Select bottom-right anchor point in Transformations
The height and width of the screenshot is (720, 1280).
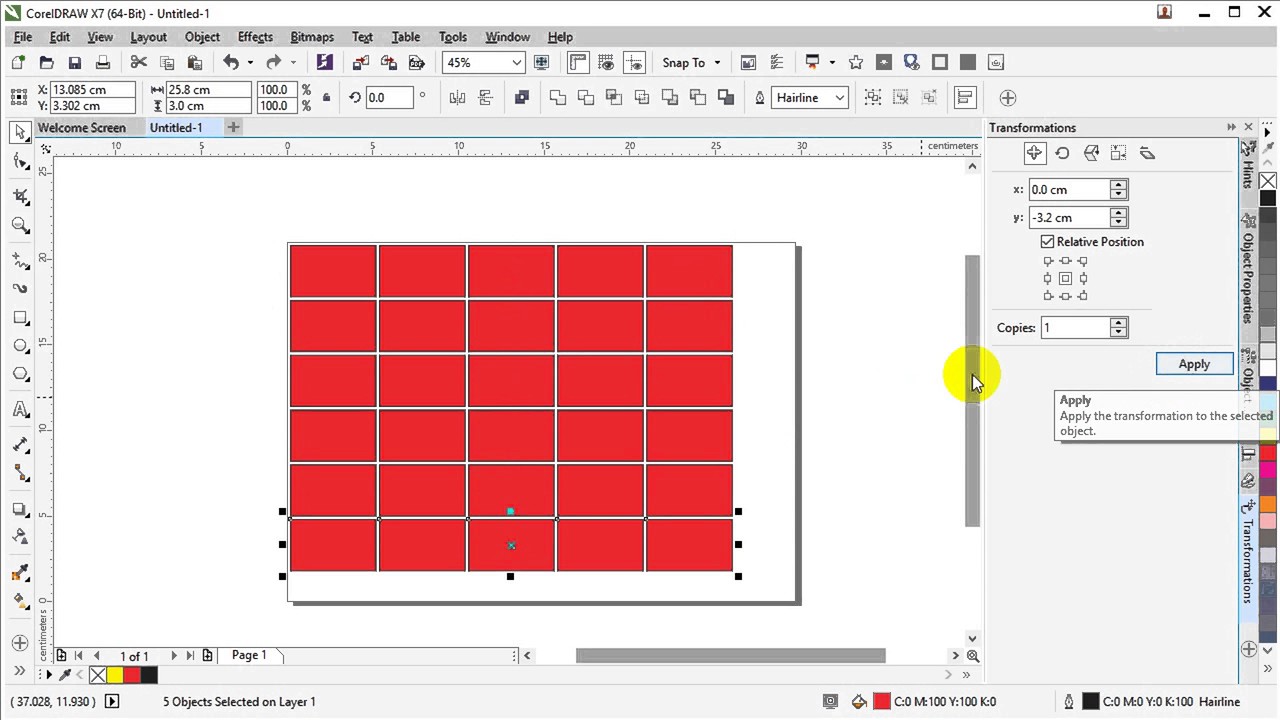[x=1082, y=295]
